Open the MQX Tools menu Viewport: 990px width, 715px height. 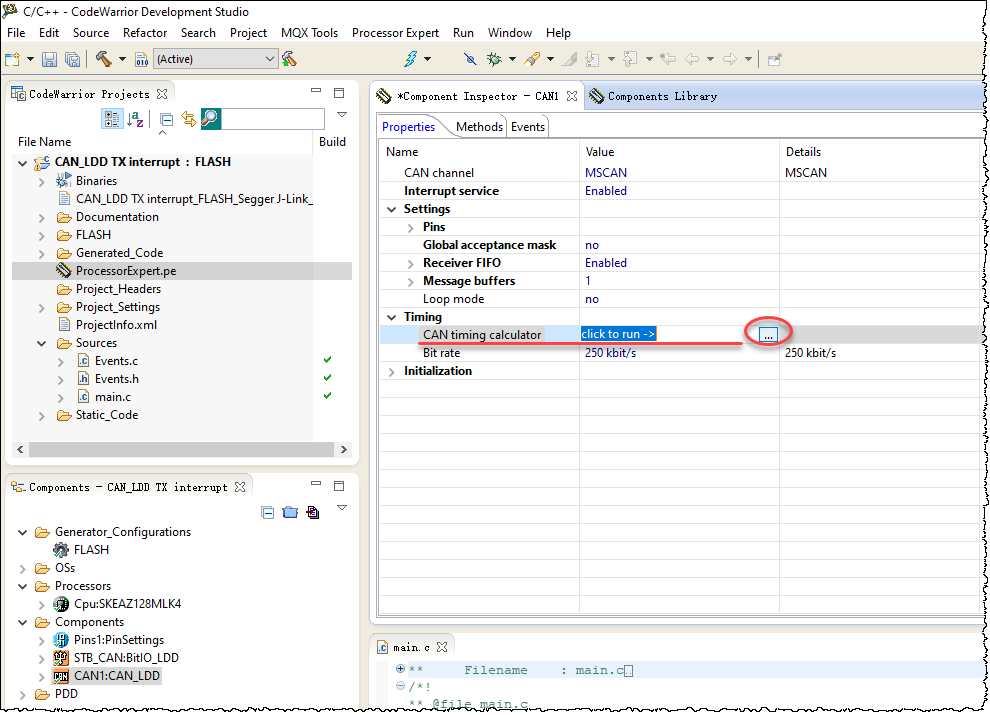click(309, 33)
